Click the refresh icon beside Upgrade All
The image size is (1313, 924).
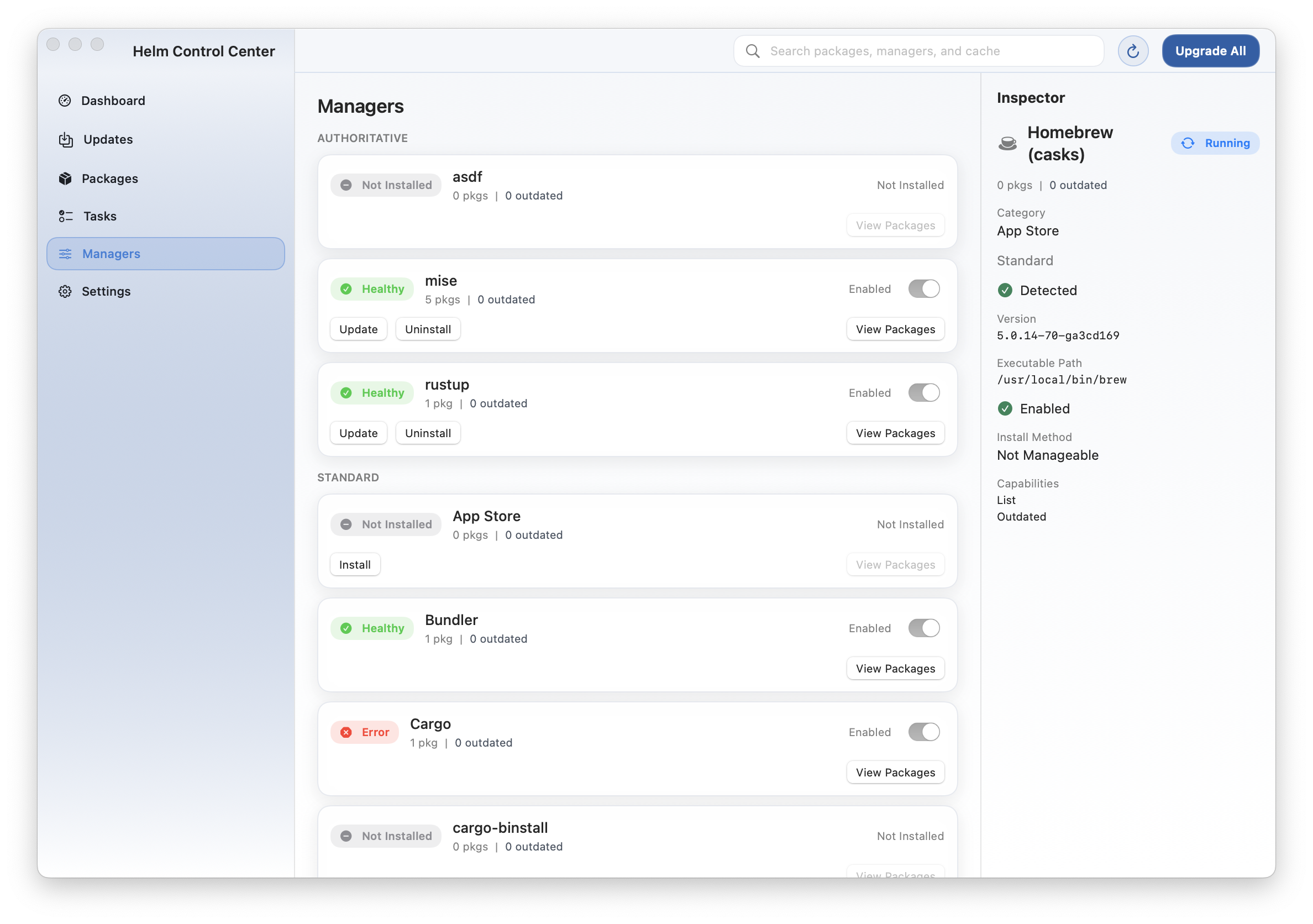click(1133, 51)
